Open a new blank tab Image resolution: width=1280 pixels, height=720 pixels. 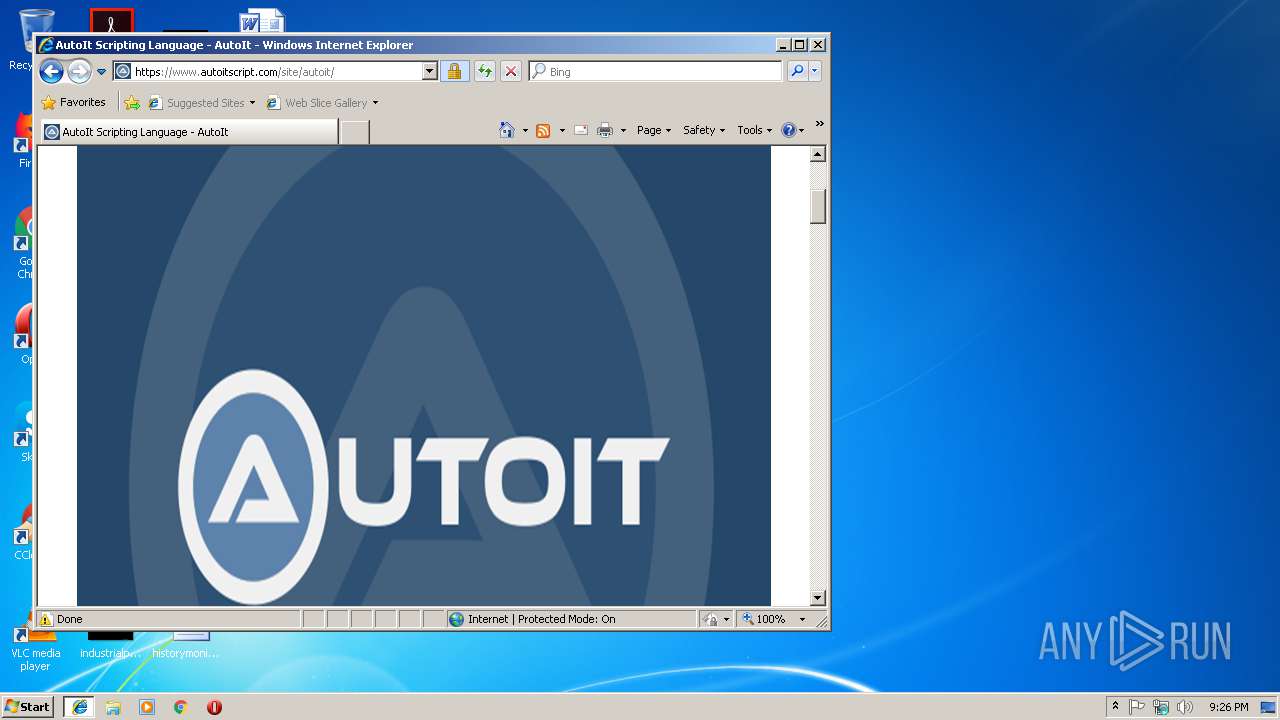point(354,132)
